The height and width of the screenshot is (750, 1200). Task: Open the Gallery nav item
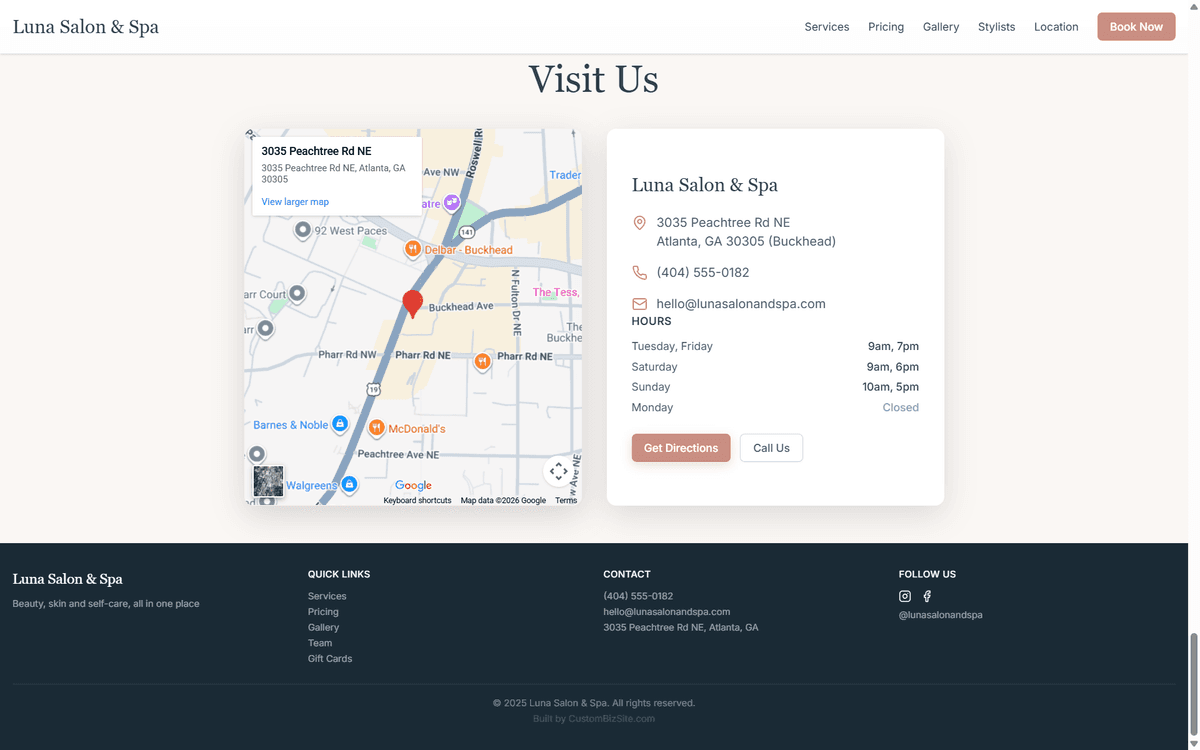[941, 27]
